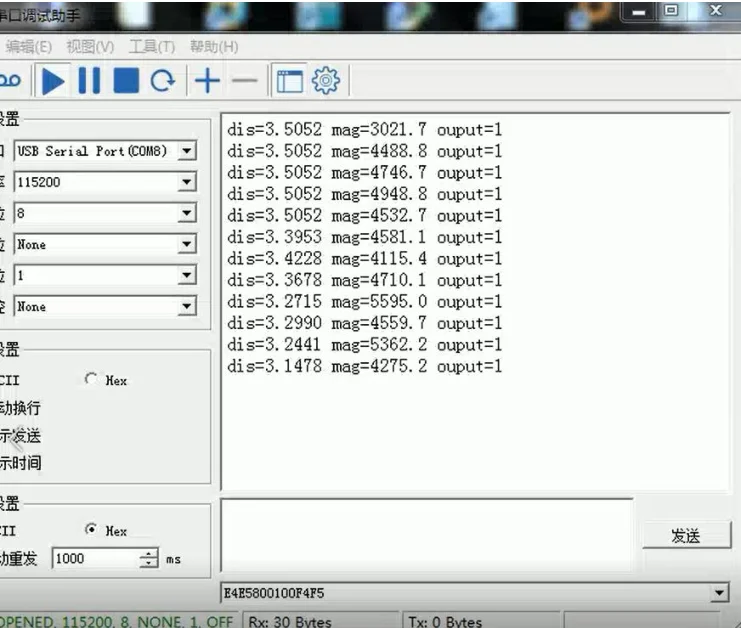Open the 编辑(E) menu
Image resolution: width=741 pixels, height=628 pixels.
tap(29, 47)
